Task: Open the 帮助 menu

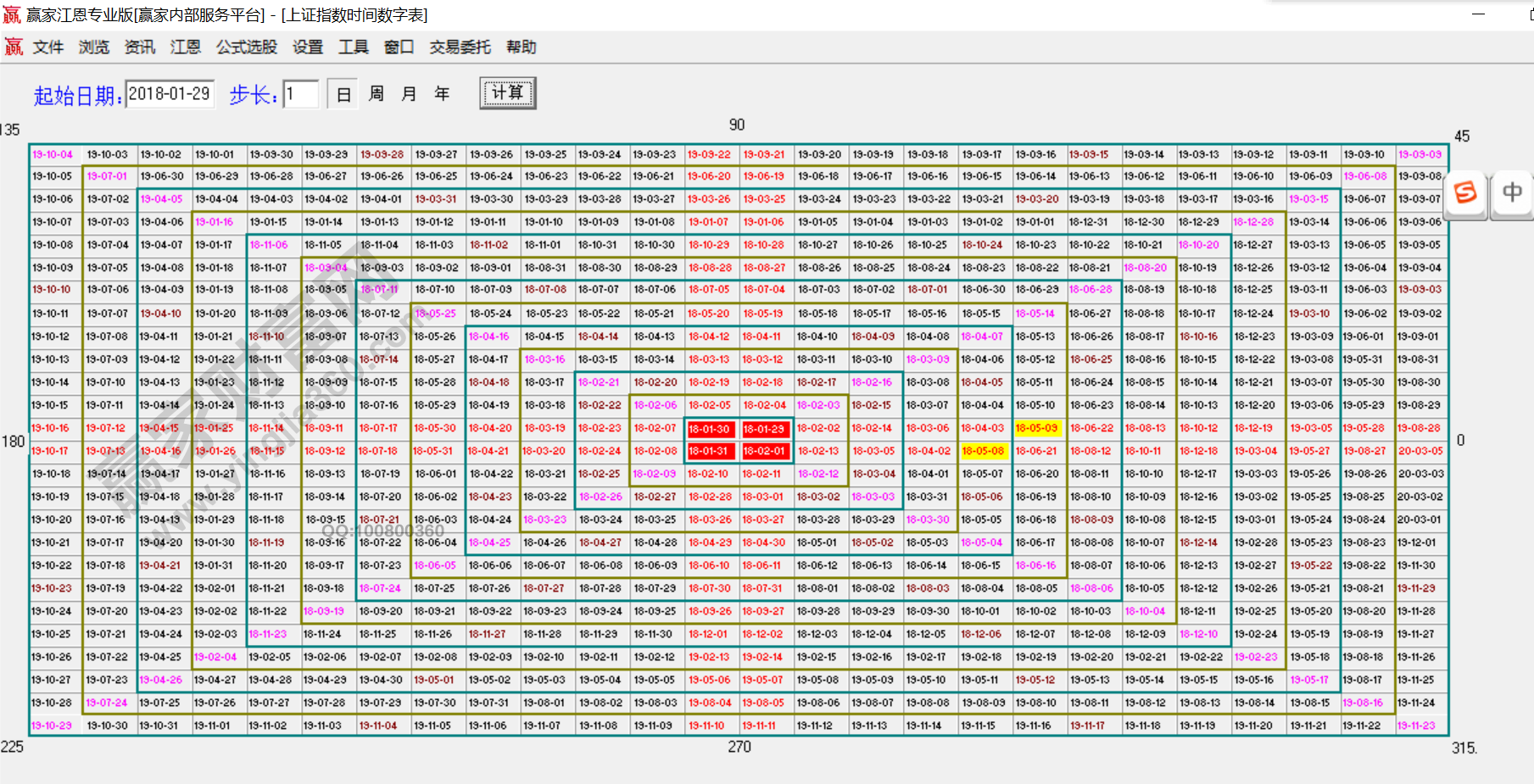Action: pos(521,47)
